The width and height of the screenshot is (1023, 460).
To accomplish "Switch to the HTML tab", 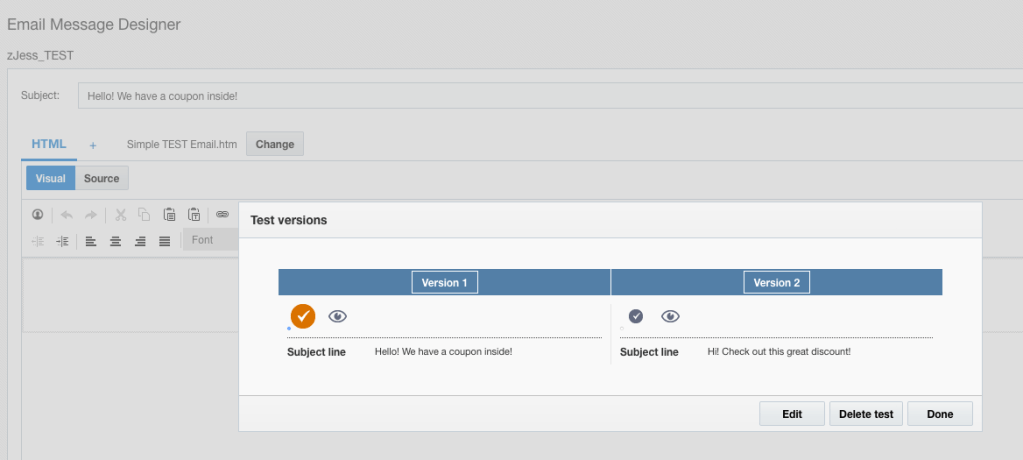I will click(48, 144).
